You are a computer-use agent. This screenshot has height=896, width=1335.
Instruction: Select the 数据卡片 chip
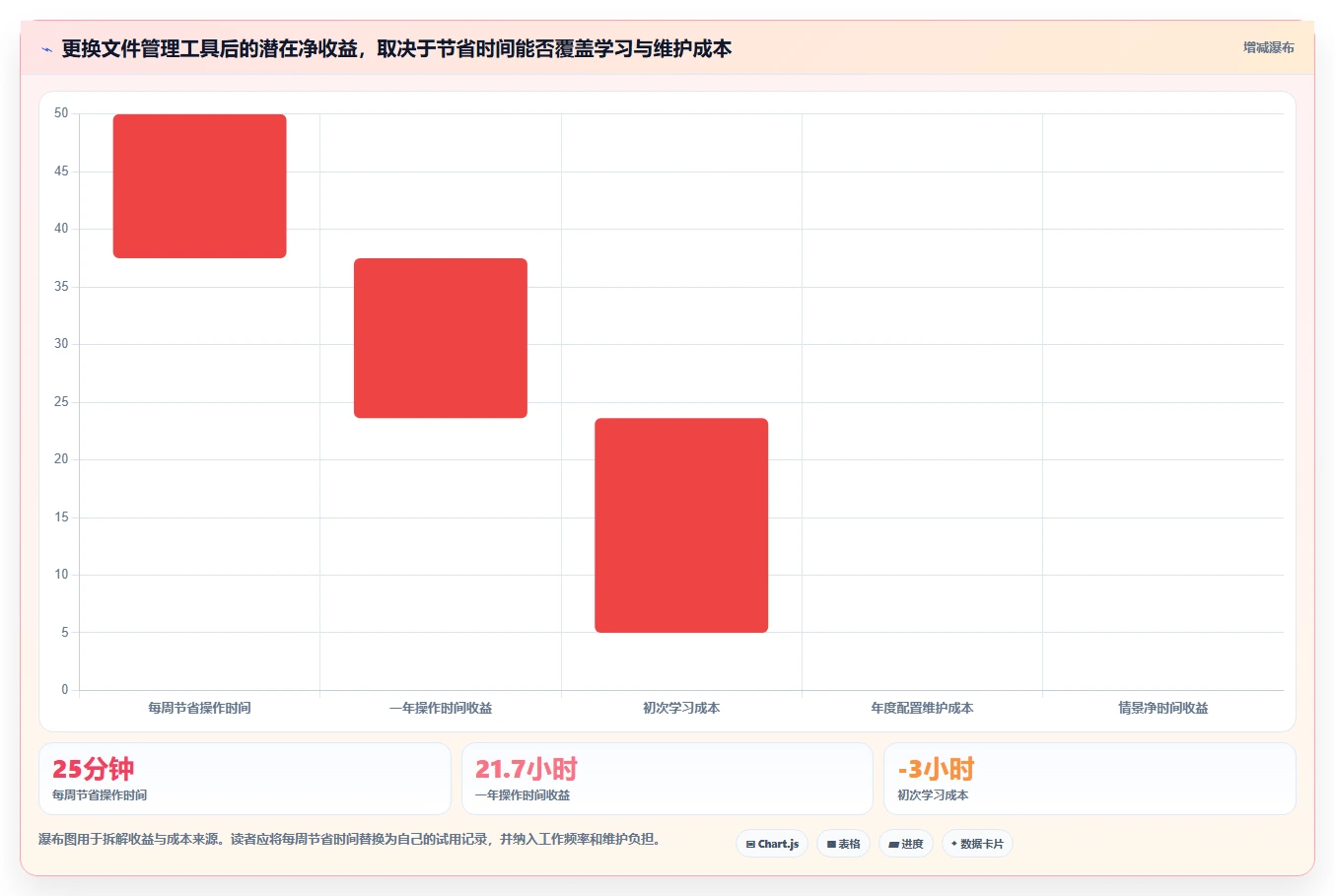click(977, 844)
